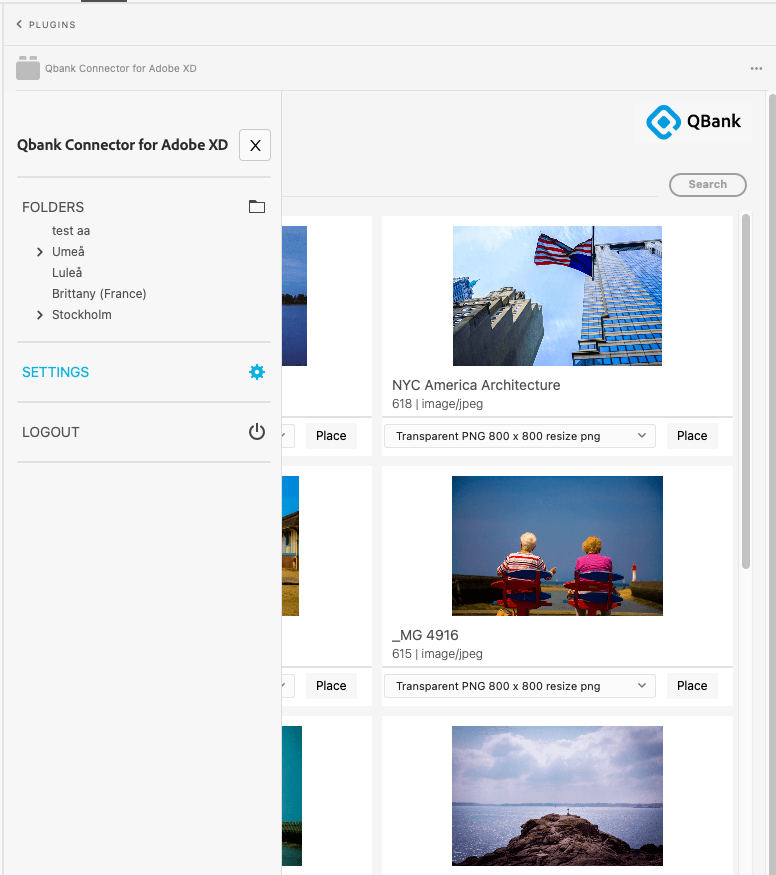Select NYC America Architecture thumbnail
The image size is (776, 875).
pos(557,296)
